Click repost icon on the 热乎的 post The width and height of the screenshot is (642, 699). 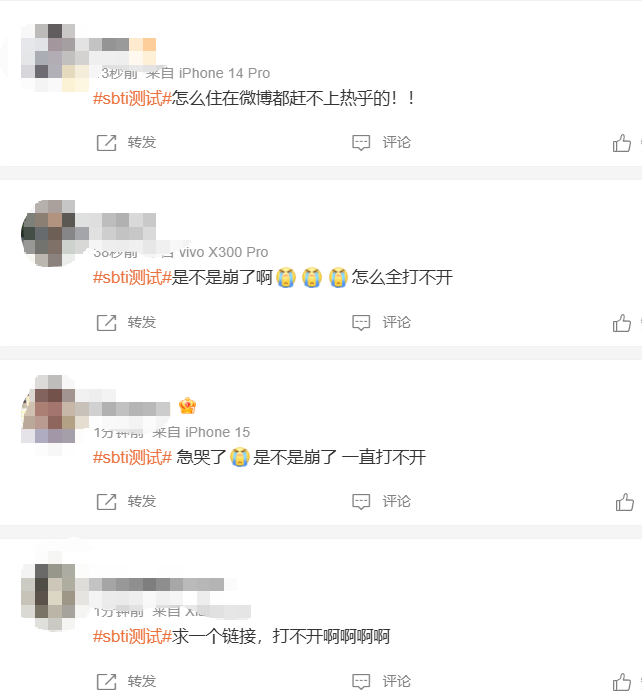(107, 143)
